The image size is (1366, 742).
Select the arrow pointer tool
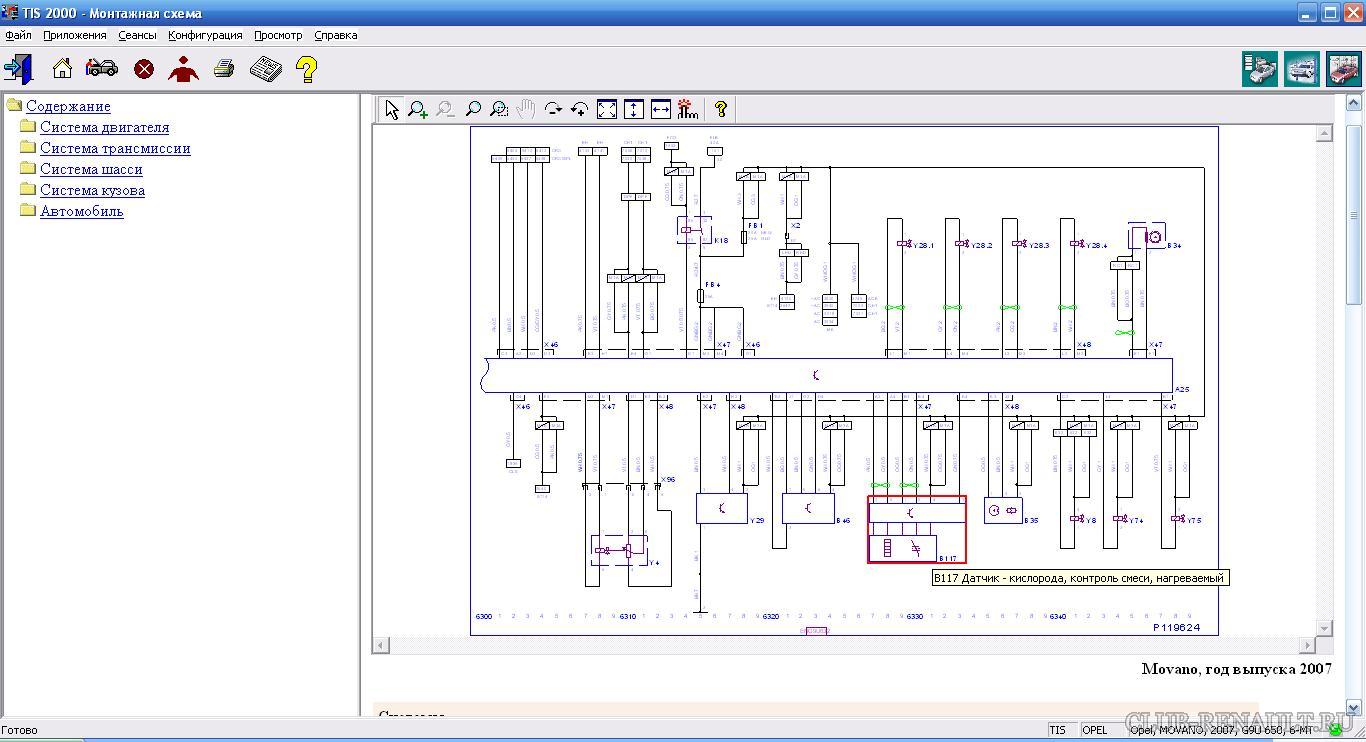(392, 109)
